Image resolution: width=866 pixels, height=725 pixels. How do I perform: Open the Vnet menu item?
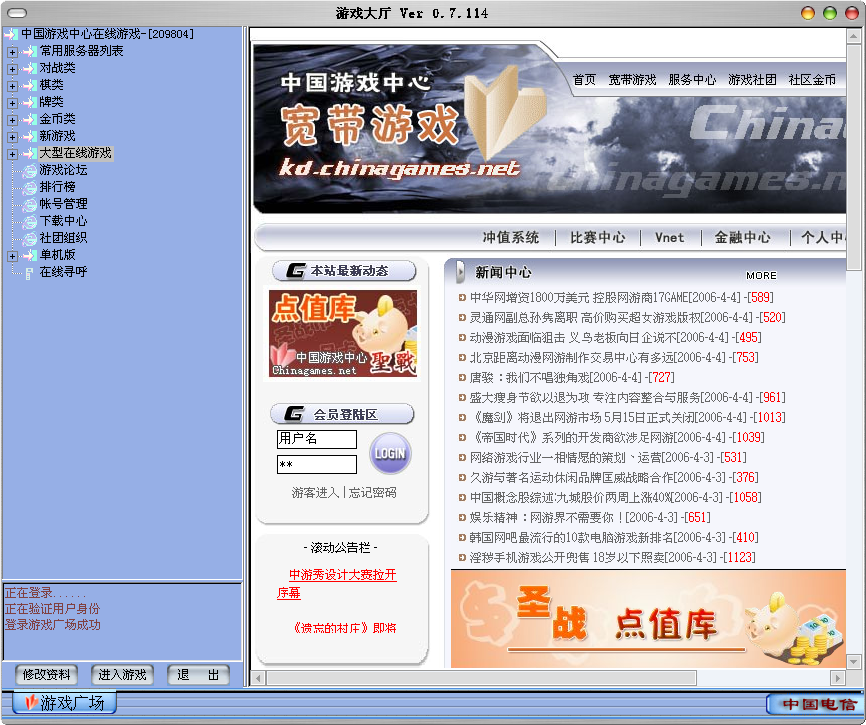[669, 237]
